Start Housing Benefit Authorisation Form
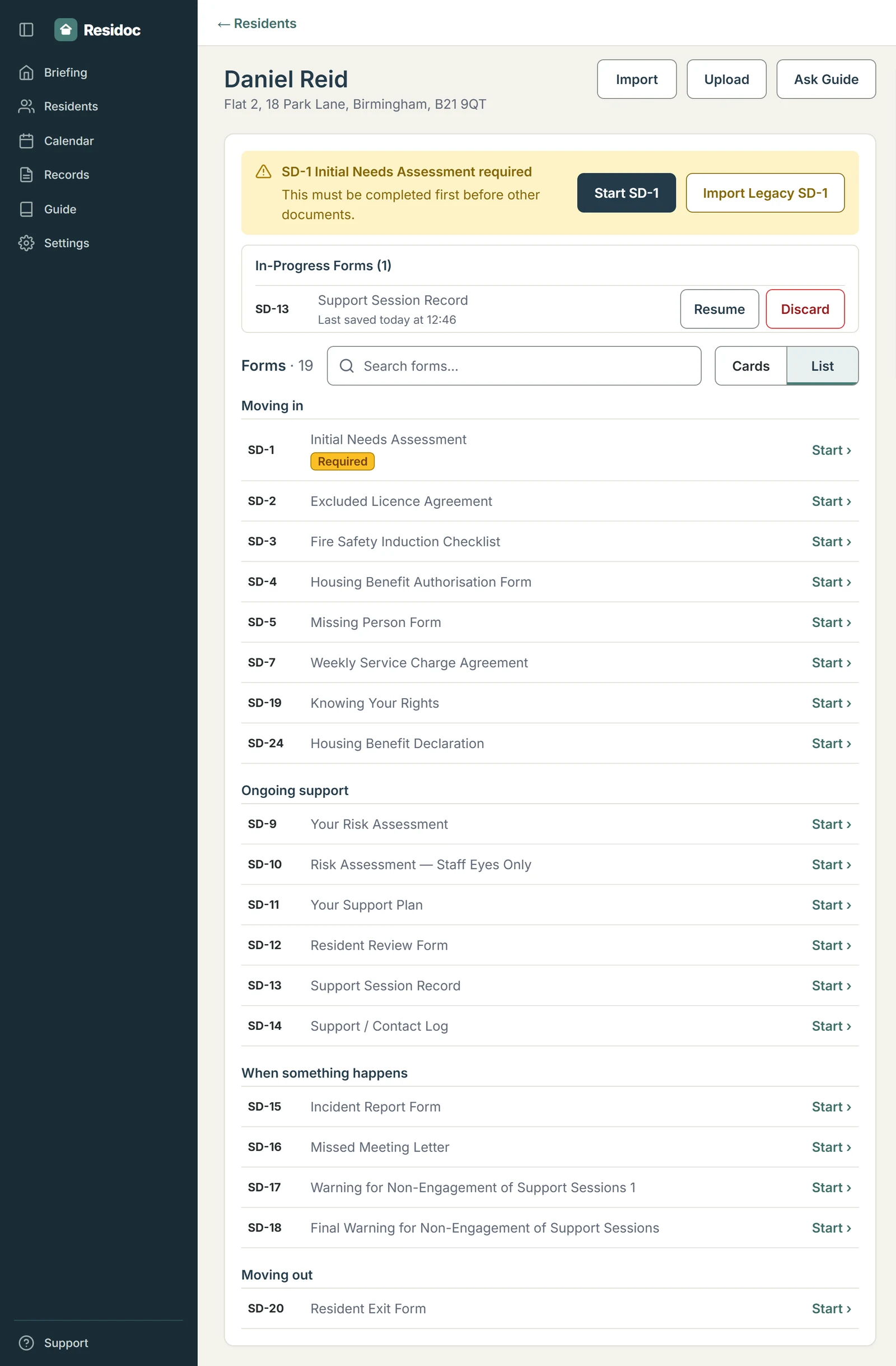This screenshot has height=1366, width=896. pyautogui.click(x=830, y=582)
